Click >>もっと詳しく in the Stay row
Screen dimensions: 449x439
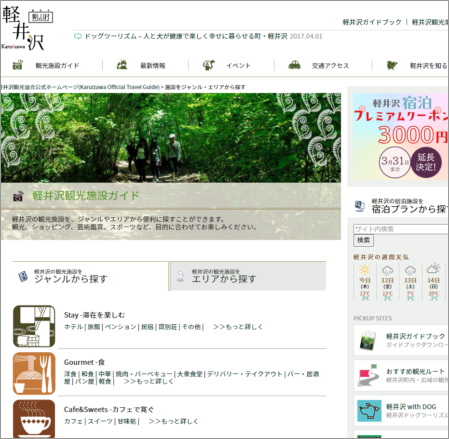(x=238, y=327)
